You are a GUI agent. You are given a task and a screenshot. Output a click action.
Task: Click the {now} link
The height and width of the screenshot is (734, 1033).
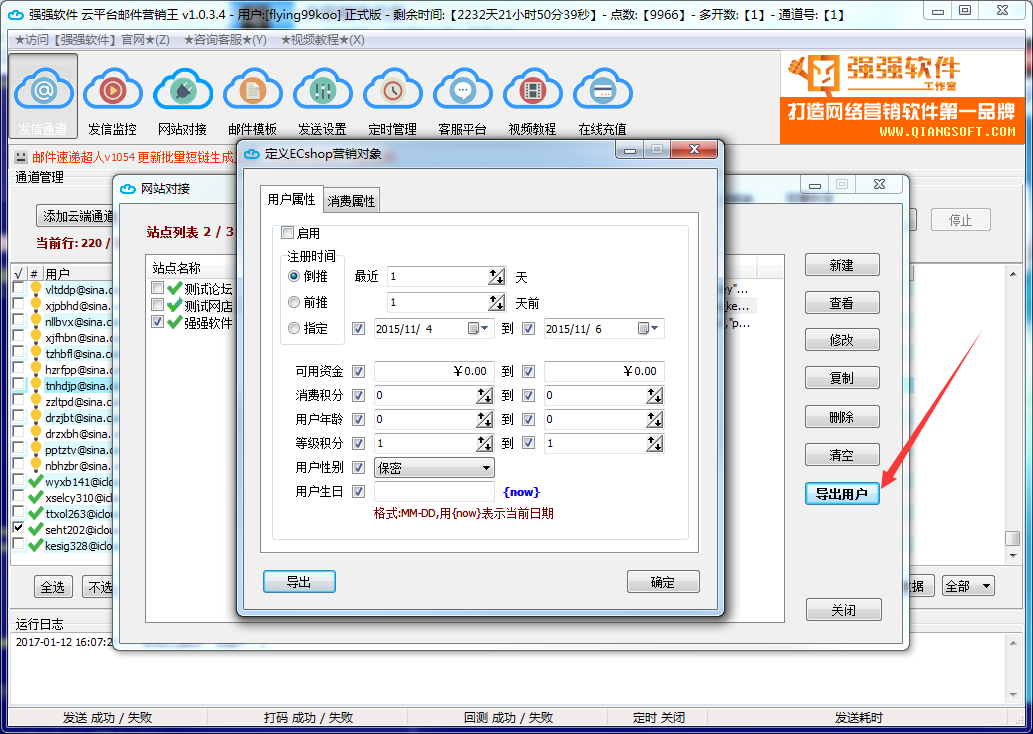point(521,492)
